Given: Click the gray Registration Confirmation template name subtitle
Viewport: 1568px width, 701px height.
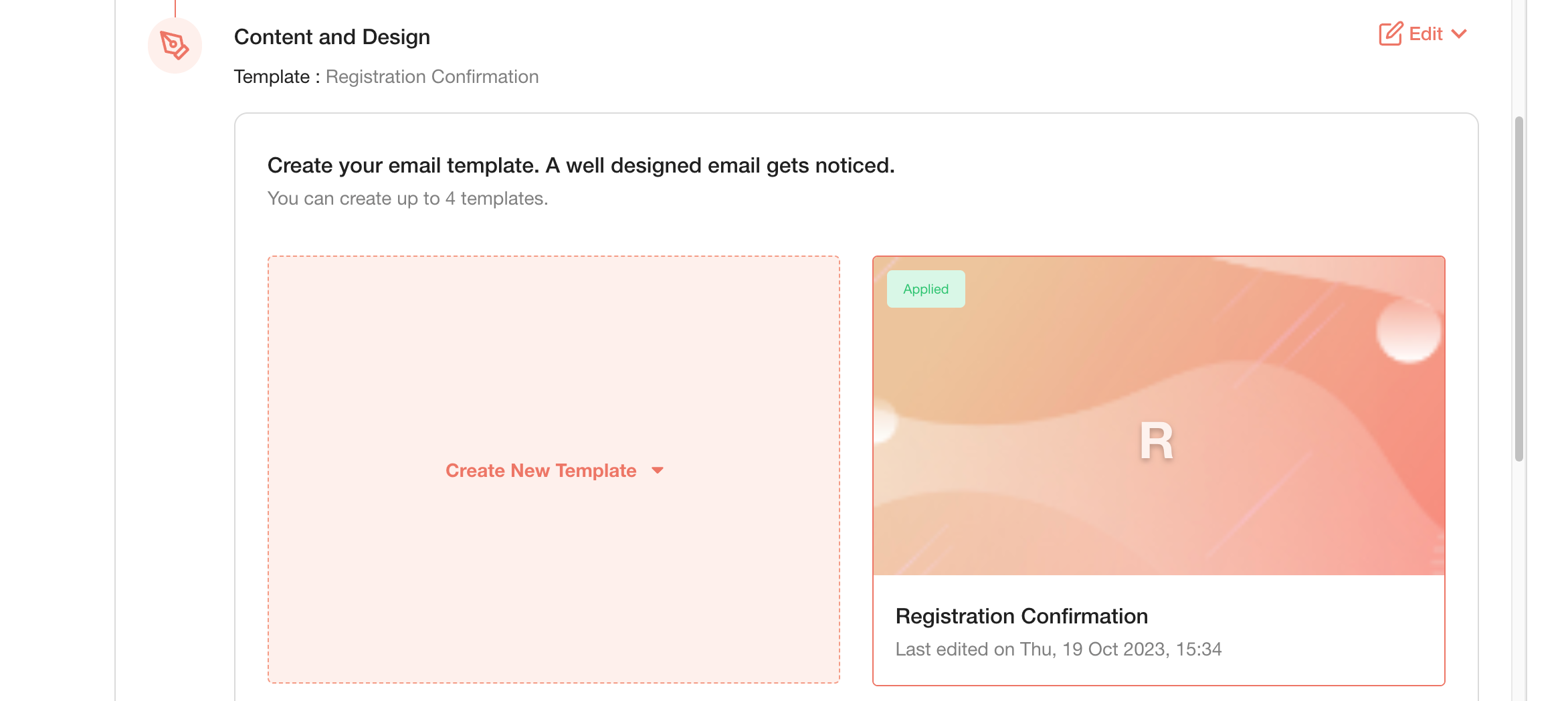Looking at the screenshot, I should 432,77.
